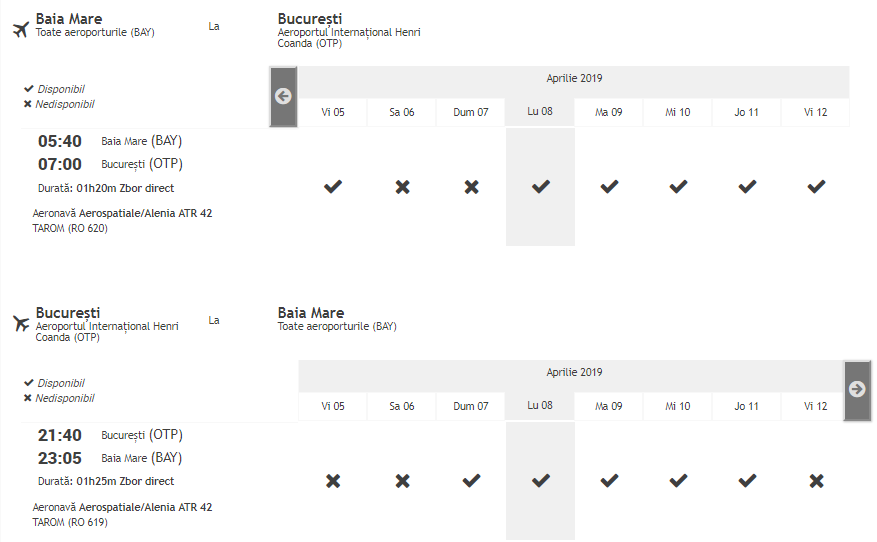Choose Ma 09 date tab in outbound calendar

point(609,112)
